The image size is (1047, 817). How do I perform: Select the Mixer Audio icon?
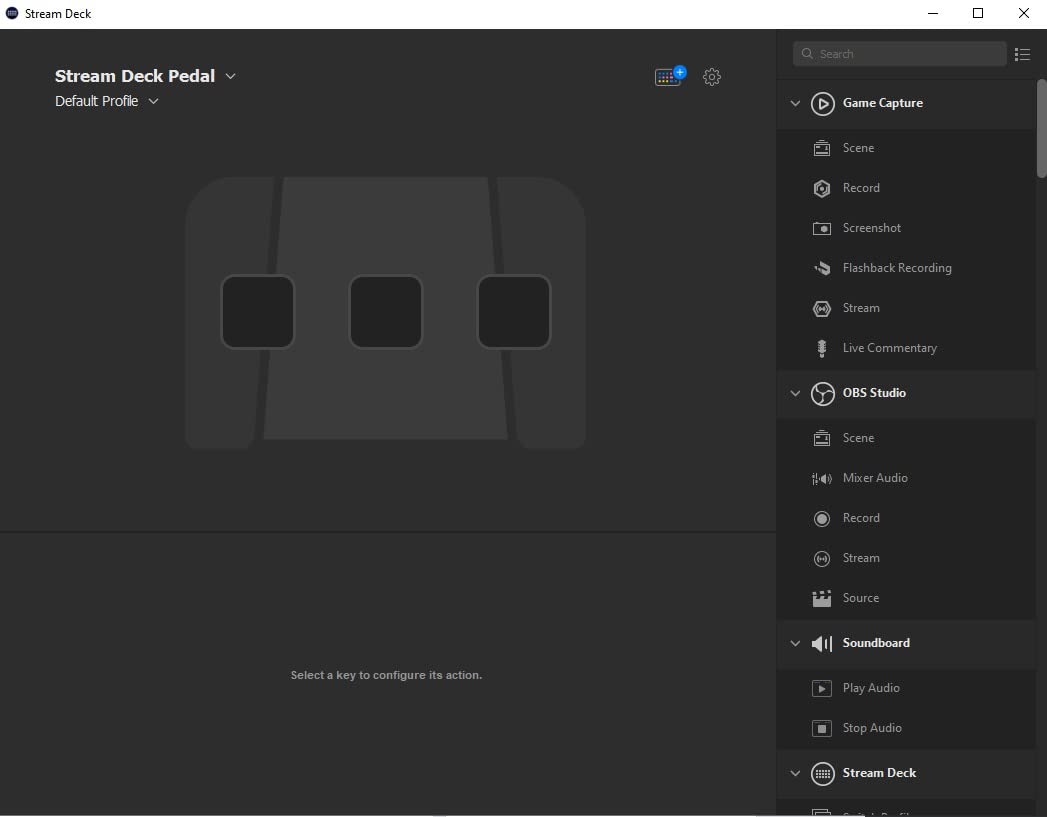(x=821, y=478)
